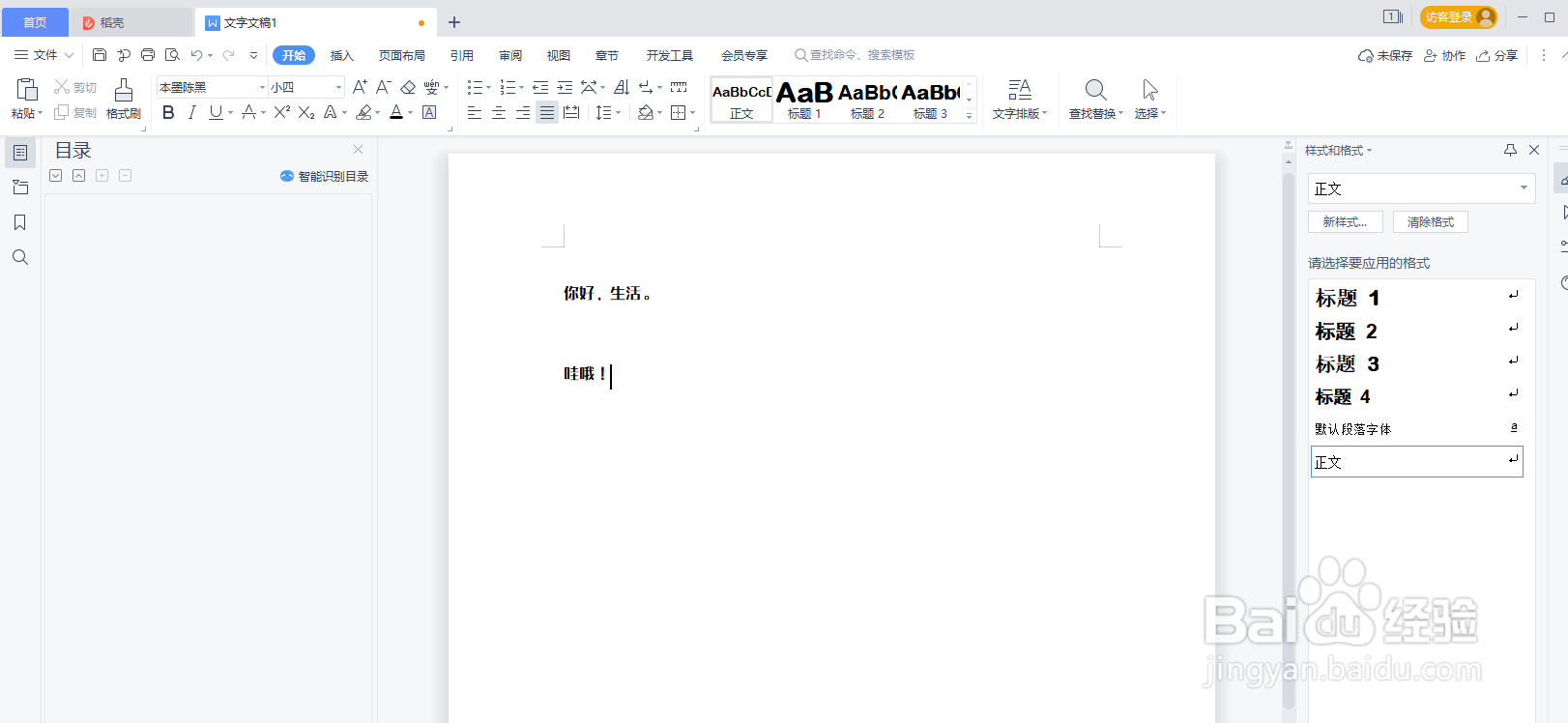The height and width of the screenshot is (723, 1568).
Task: Increase font size with A+ icon
Action: pyautogui.click(x=360, y=87)
